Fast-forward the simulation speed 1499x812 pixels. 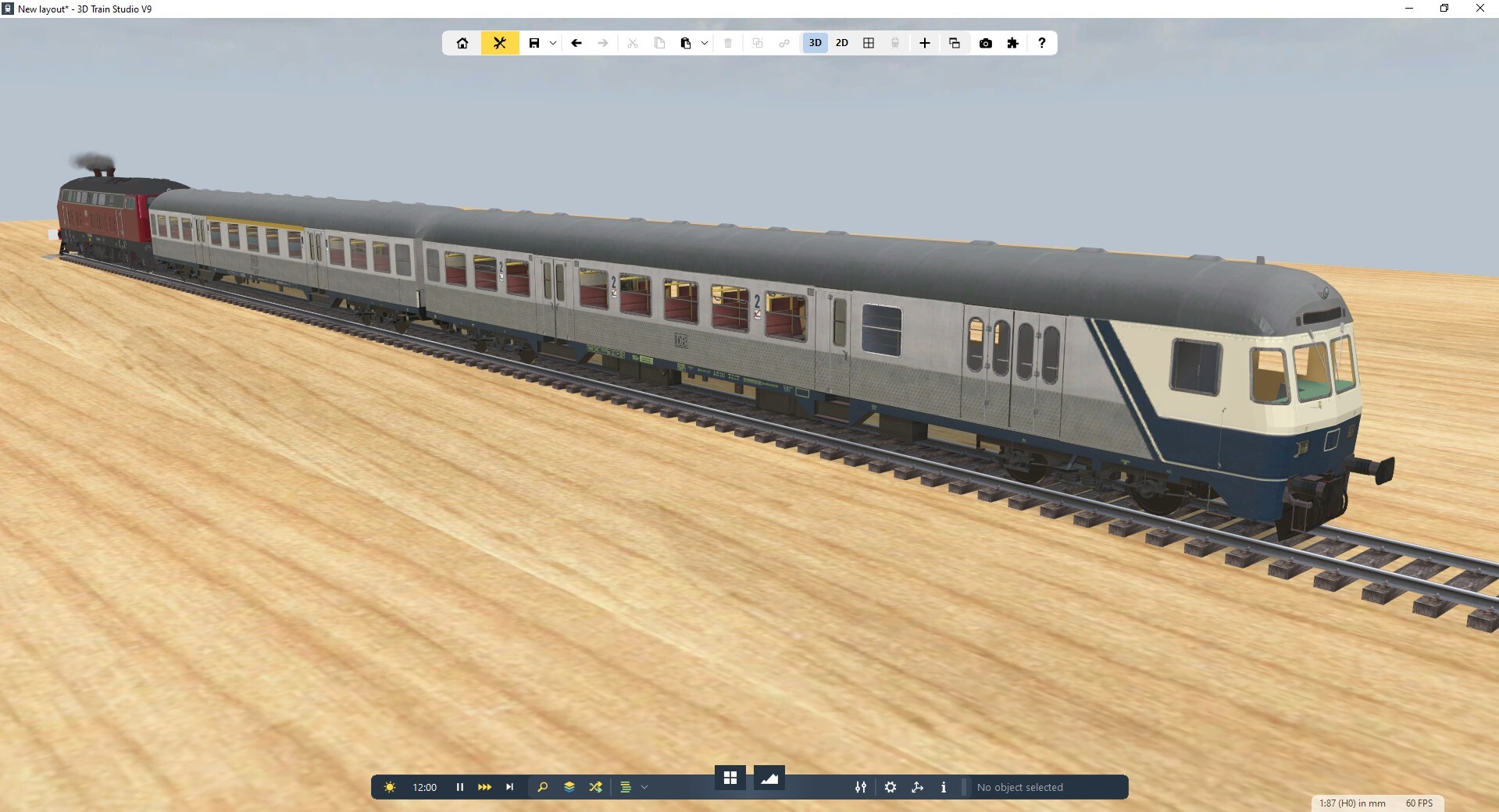point(484,787)
